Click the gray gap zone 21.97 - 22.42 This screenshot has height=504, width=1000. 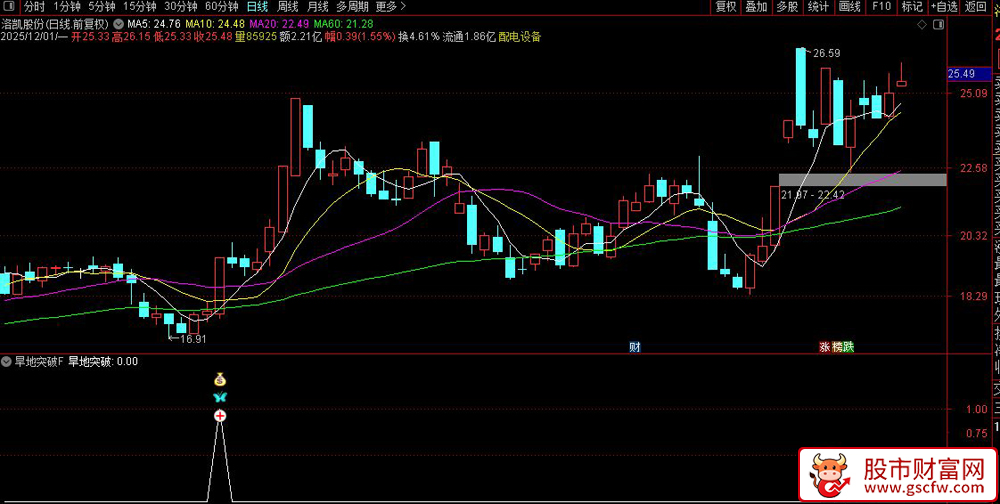(x=862, y=179)
